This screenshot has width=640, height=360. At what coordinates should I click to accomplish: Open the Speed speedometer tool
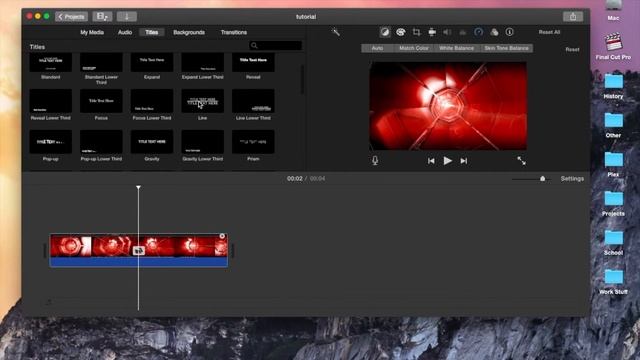coord(478,32)
